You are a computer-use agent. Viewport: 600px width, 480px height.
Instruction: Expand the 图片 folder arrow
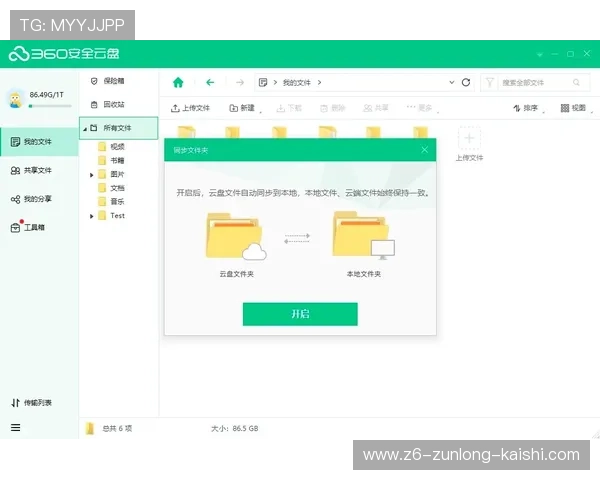pyautogui.click(x=91, y=175)
